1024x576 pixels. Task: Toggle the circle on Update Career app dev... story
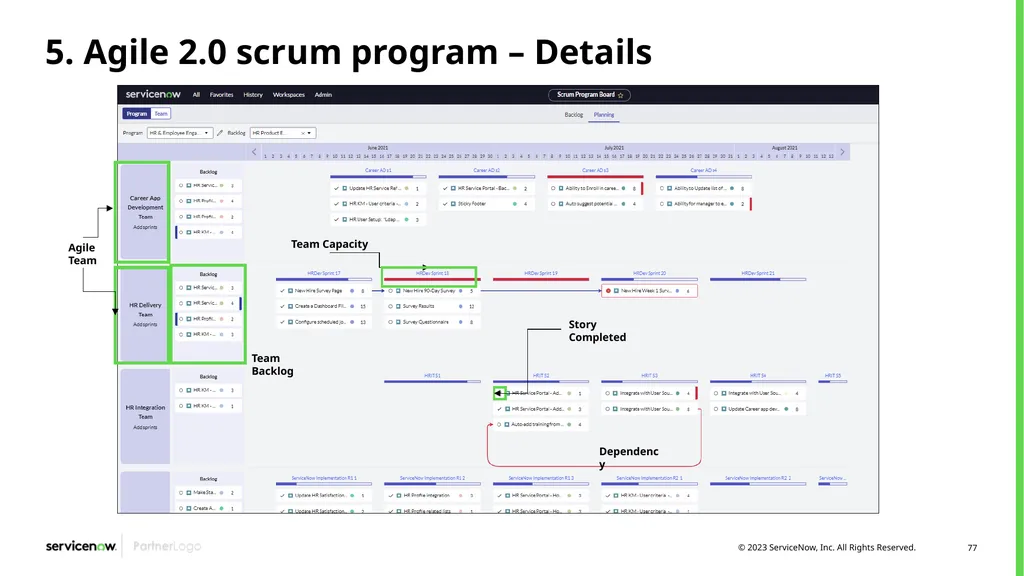point(716,409)
